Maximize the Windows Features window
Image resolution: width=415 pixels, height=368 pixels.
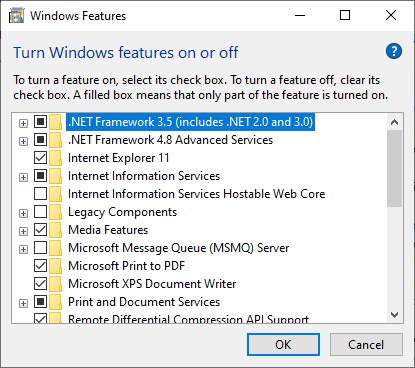point(345,15)
